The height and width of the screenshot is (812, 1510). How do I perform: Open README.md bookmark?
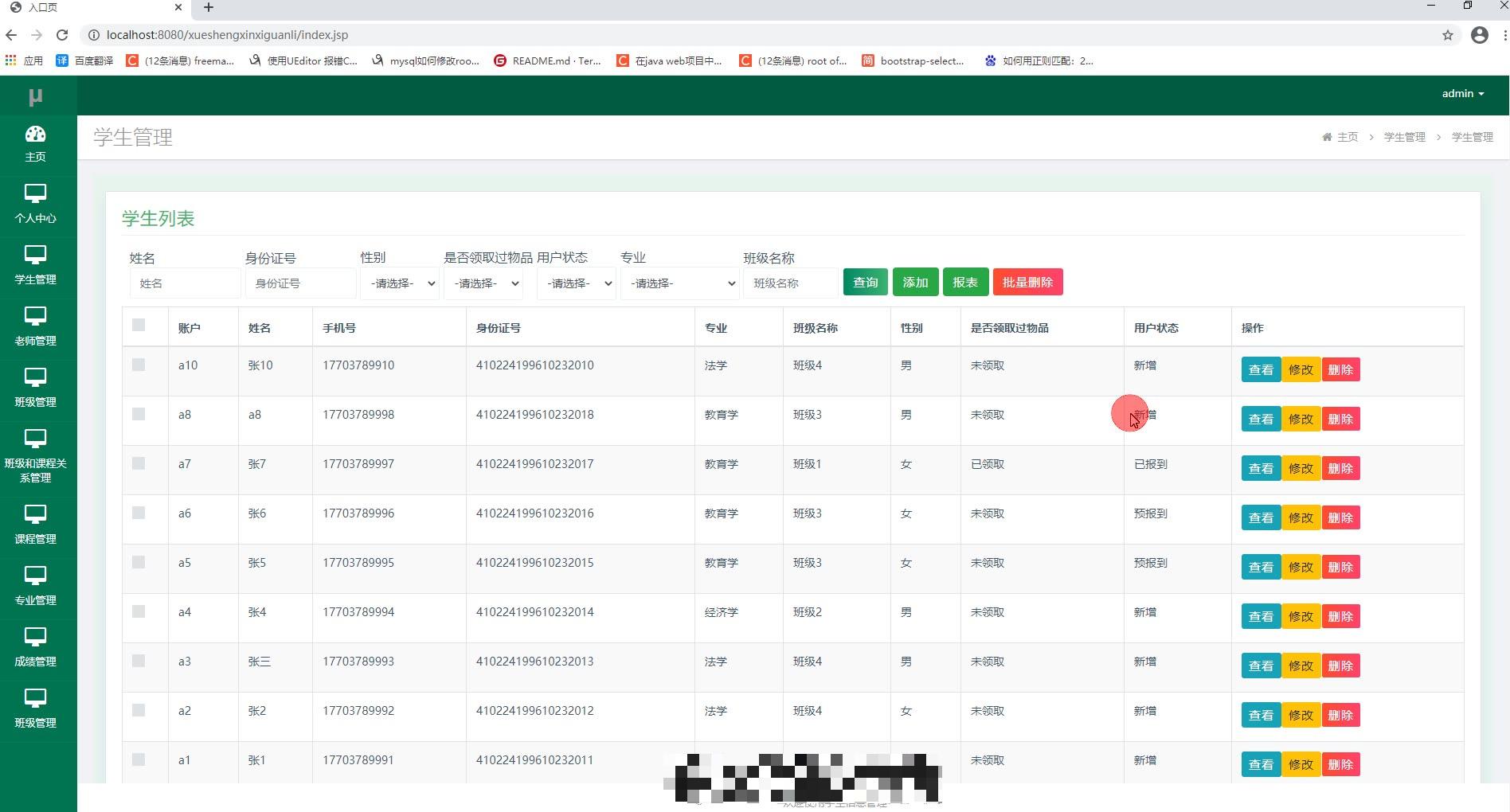[547, 61]
